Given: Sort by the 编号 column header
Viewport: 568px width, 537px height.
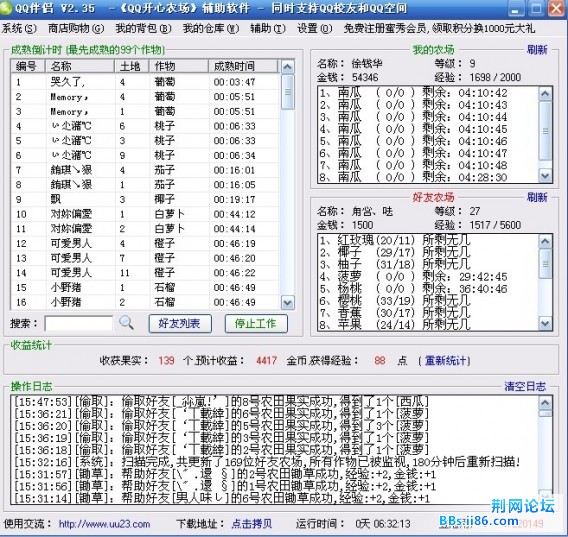Looking at the screenshot, I should pyautogui.click(x=28, y=66).
